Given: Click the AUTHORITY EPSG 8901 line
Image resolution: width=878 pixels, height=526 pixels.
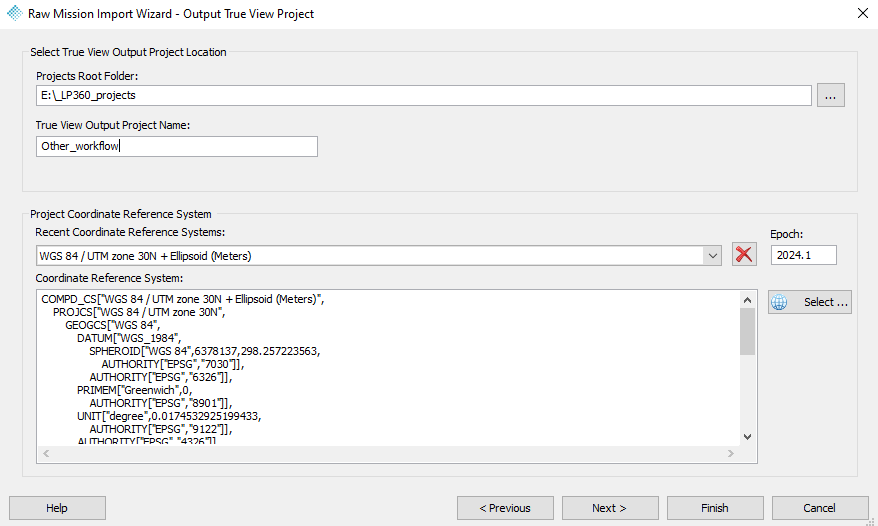Looking at the screenshot, I should [x=161, y=403].
